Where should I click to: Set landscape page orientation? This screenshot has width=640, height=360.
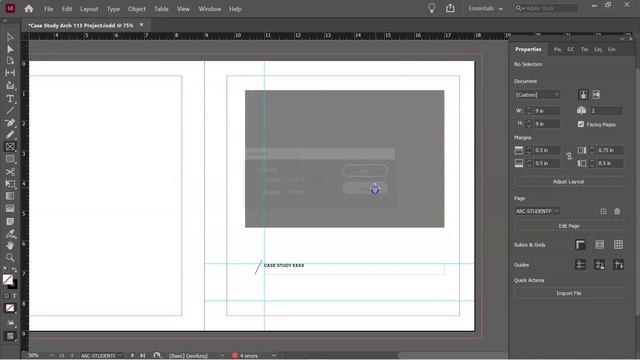tap(596, 95)
